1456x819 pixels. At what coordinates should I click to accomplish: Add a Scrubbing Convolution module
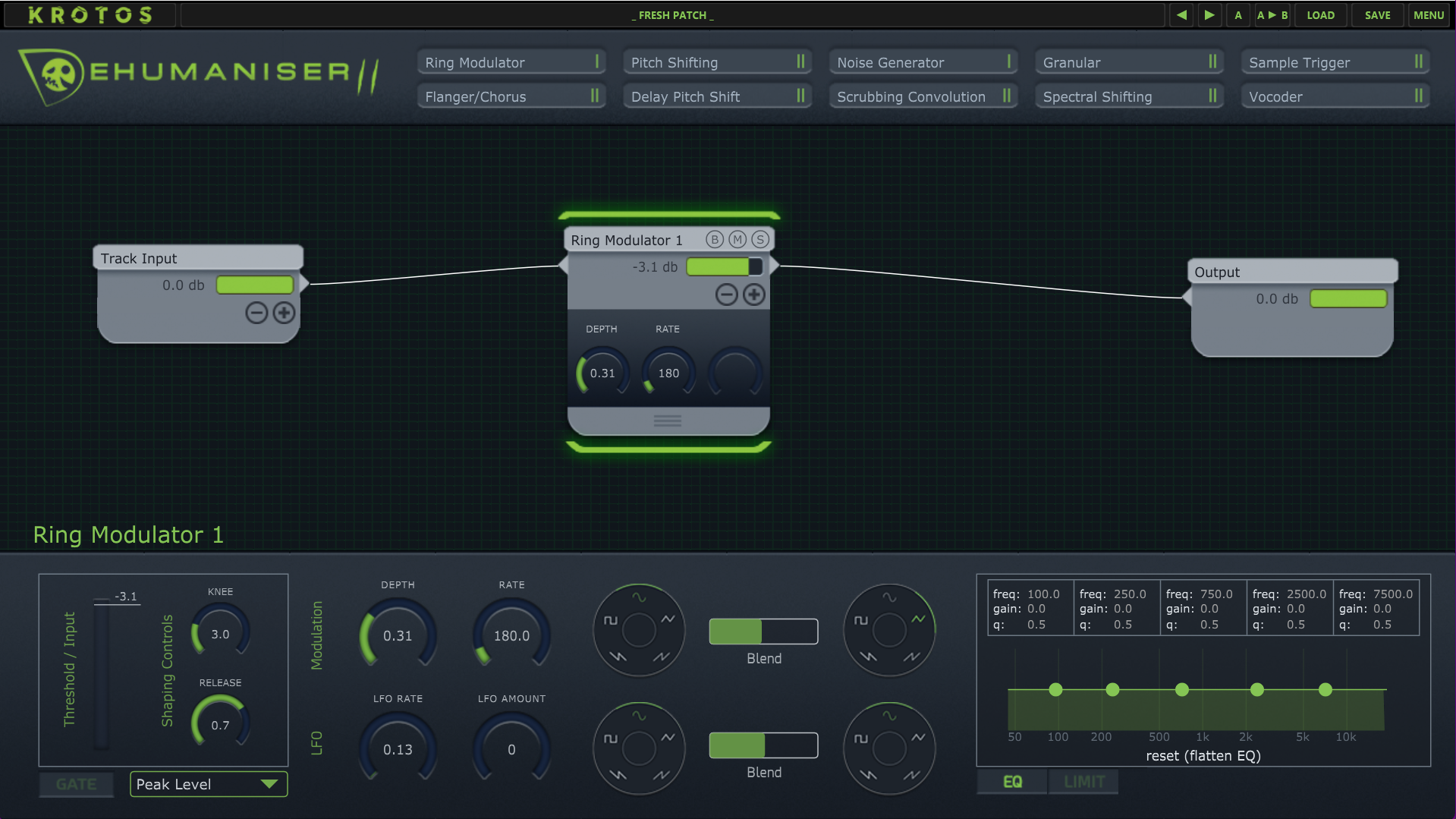coord(923,96)
